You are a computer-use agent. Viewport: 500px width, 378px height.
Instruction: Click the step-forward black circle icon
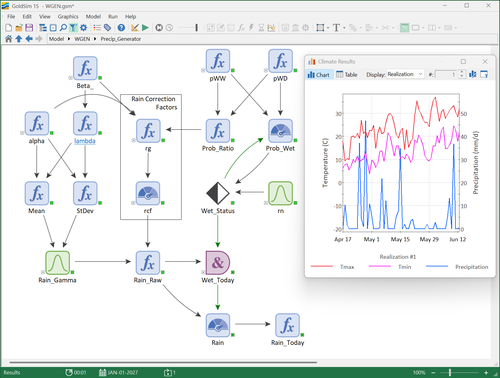coord(159,28)
